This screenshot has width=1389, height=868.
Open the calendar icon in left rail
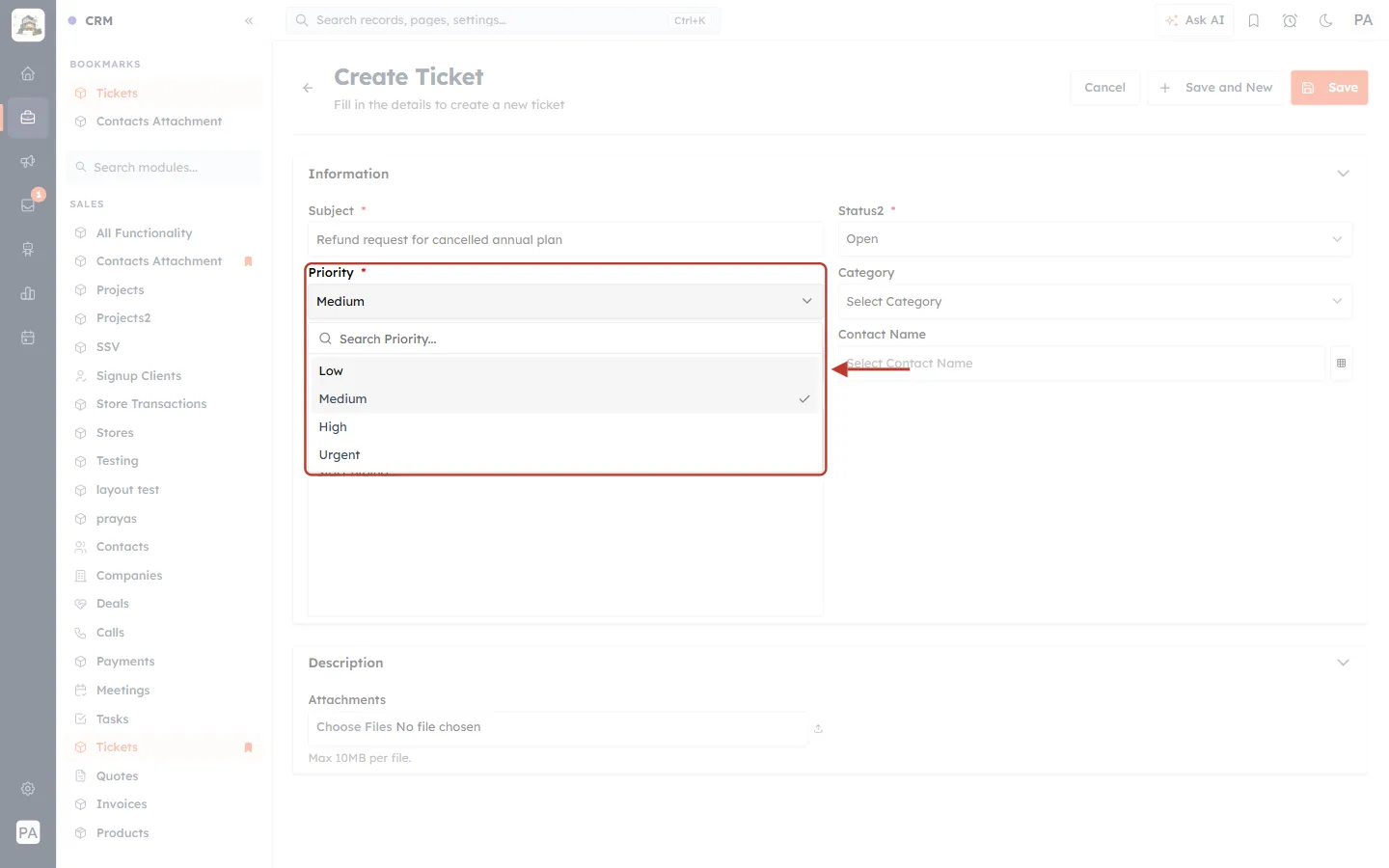click(x=28, y=338)
